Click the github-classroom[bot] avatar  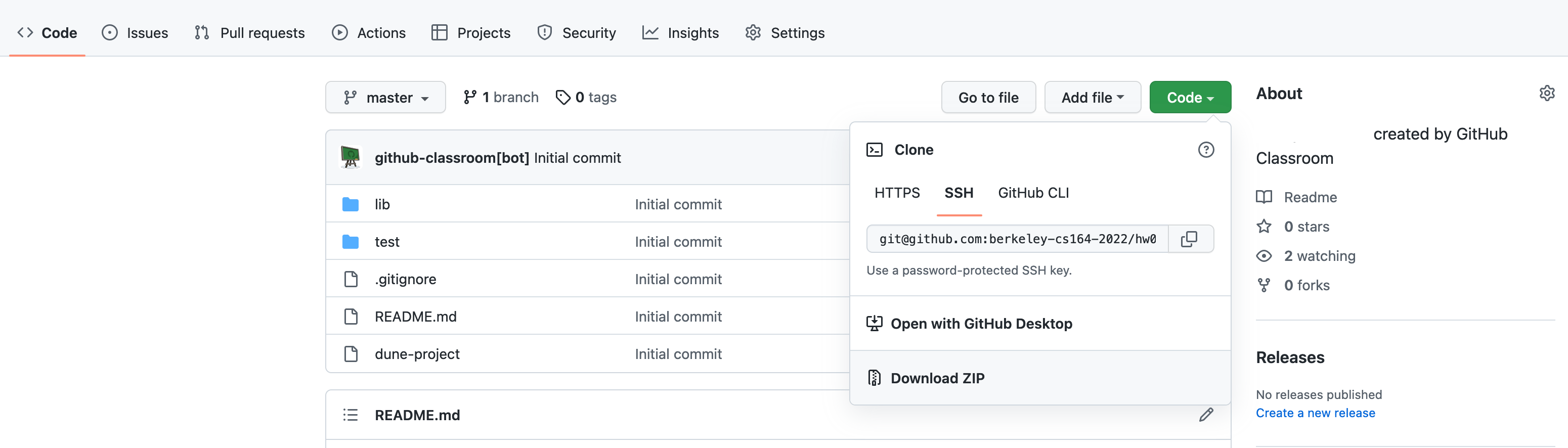click(x=350, y=158)
